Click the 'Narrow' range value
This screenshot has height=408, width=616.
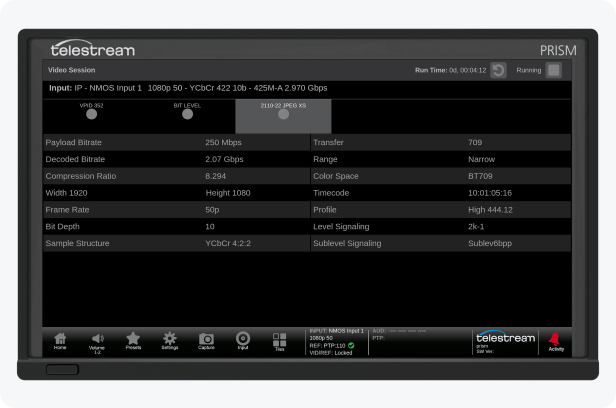point(481,159)
